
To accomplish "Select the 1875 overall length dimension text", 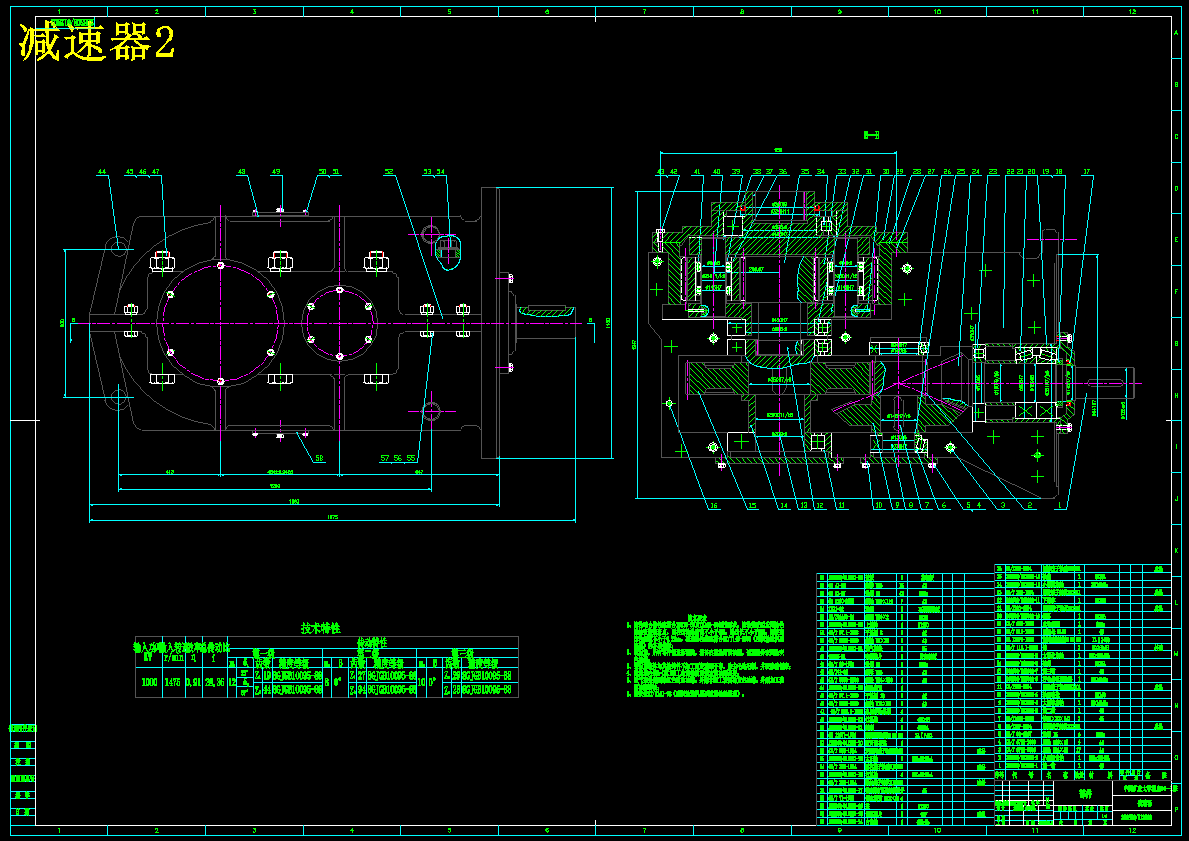I will point(332,516).
